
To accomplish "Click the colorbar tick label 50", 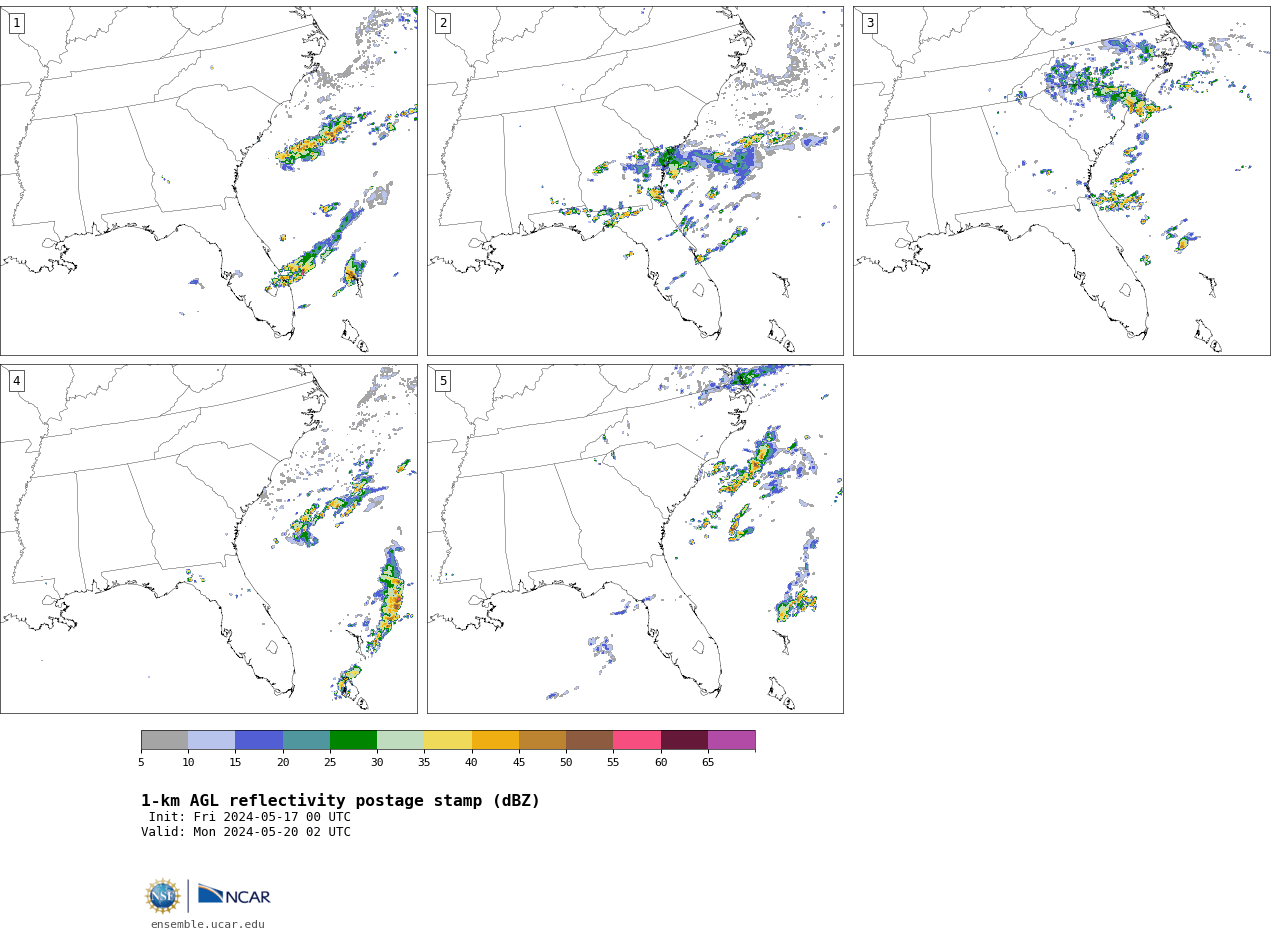I will [x=566, y=762].
